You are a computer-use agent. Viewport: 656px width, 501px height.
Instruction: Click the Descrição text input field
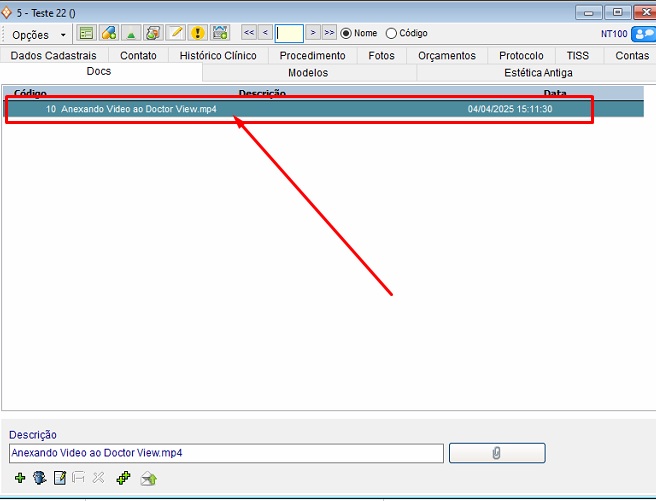(226, 454)
